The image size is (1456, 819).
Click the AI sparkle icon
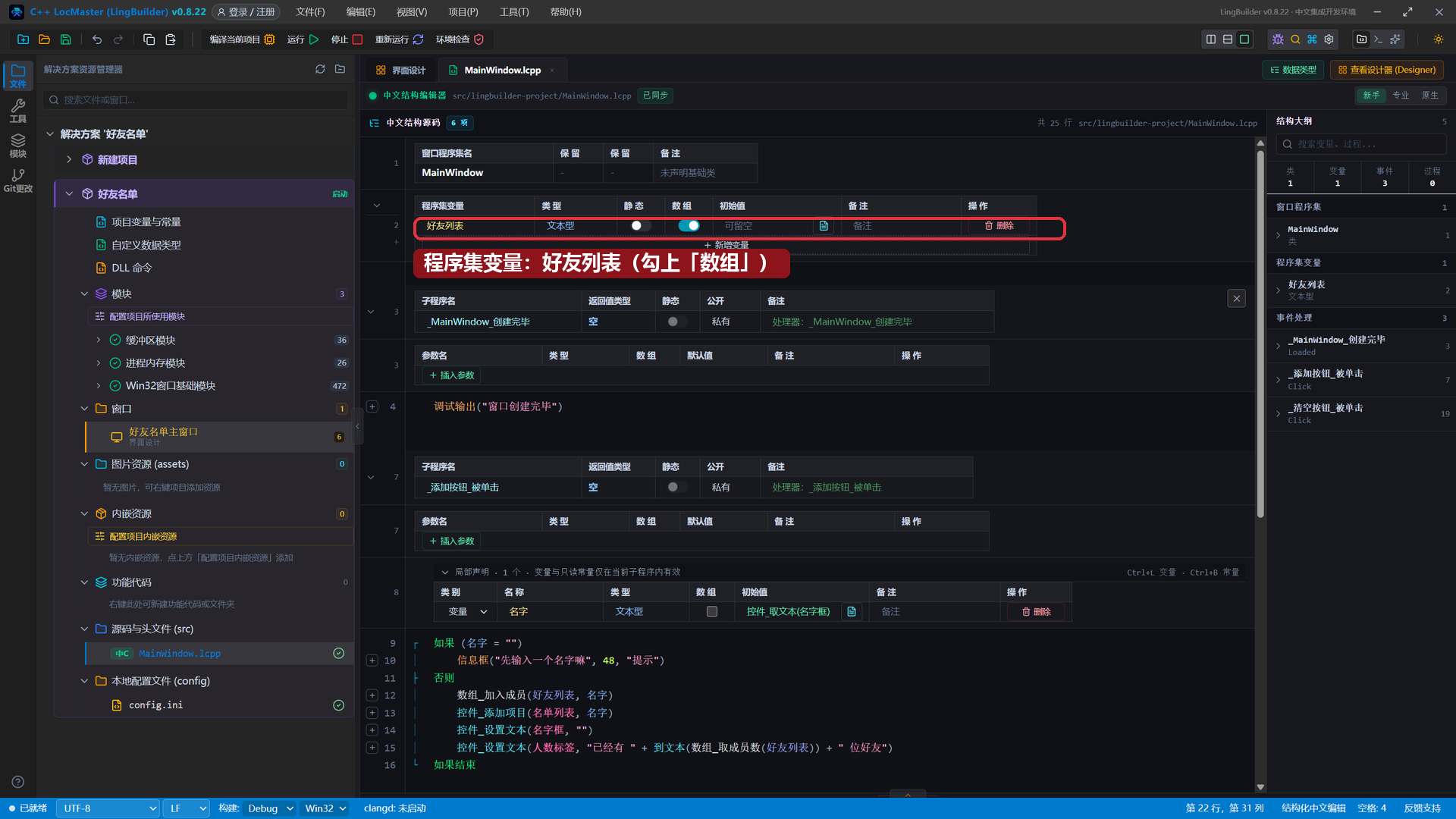(x=1395, y=39)
